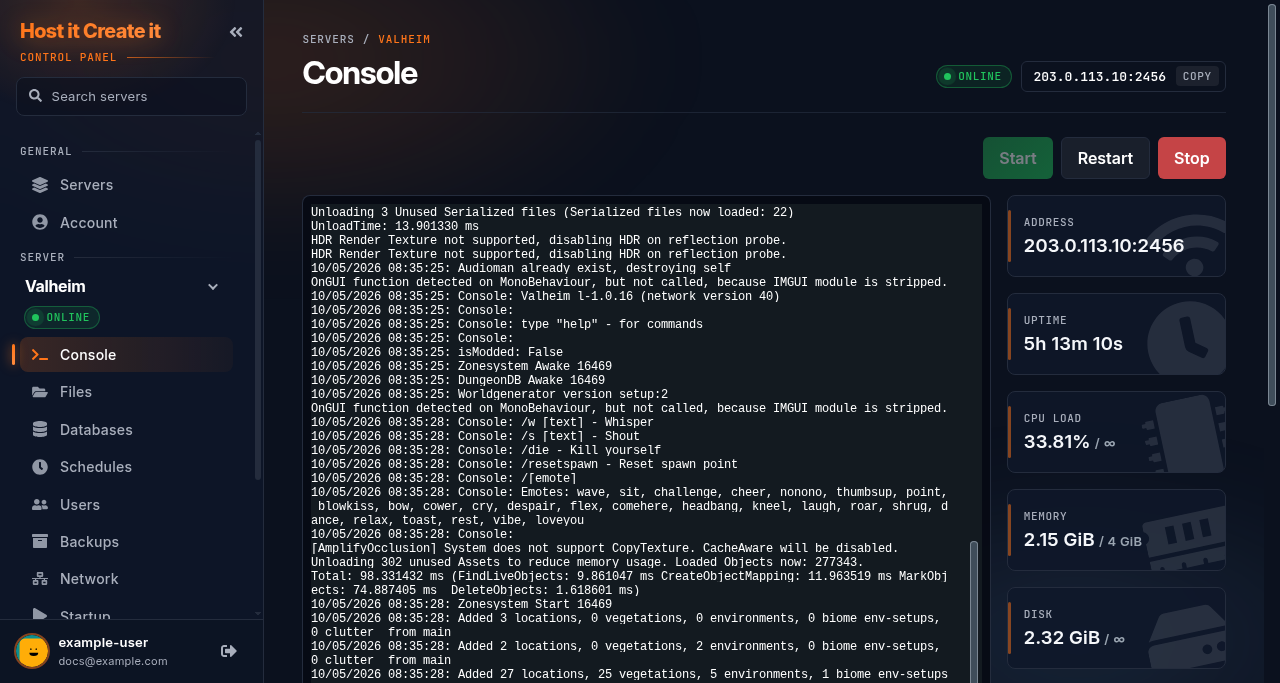This screenshot has height=683, width=1280.
Task: Open the Databases section
Action: (x=126, y=430)
